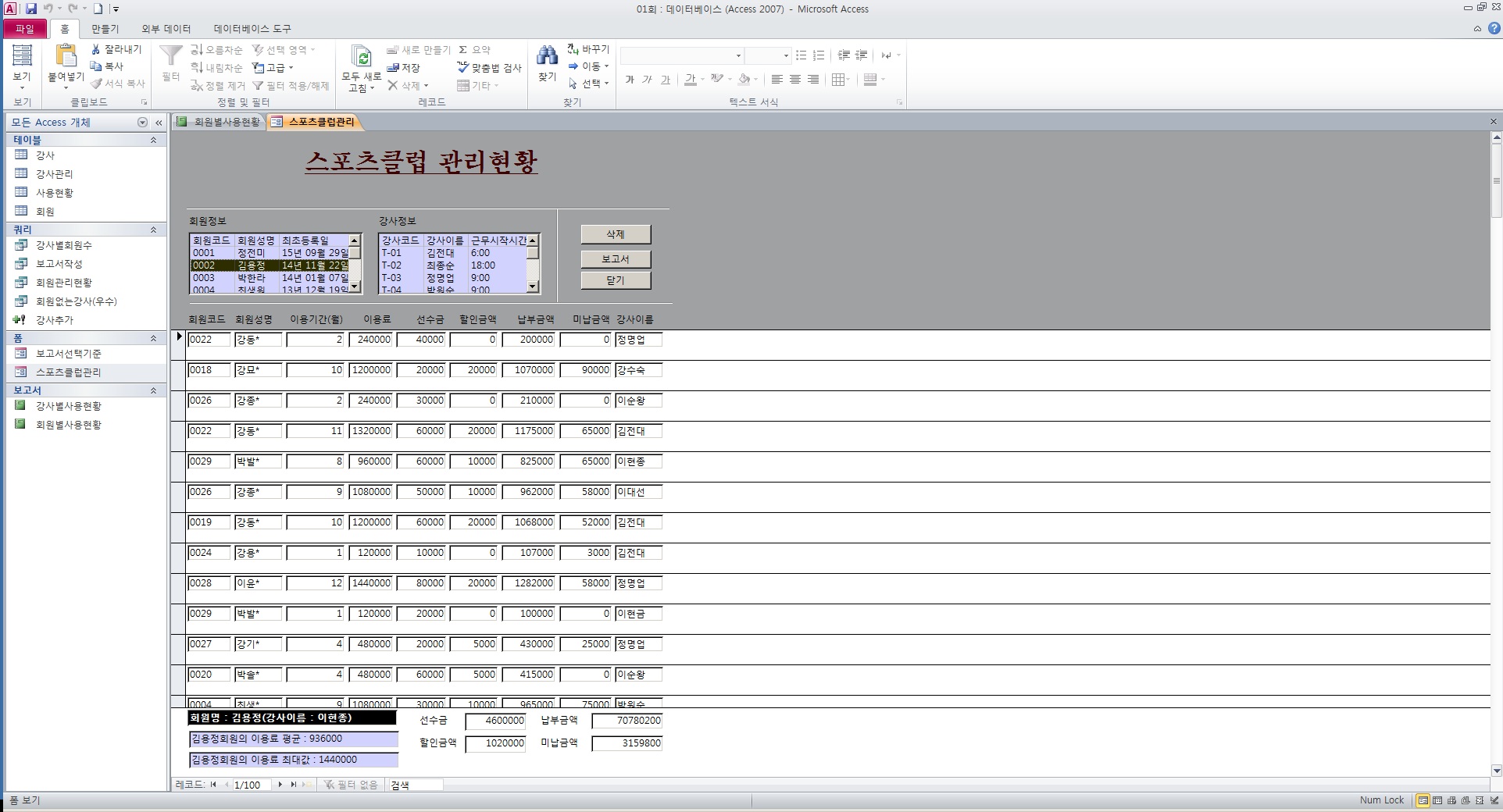Click the form's vertical scrollbar down arrow

(x=1496, y=771)
